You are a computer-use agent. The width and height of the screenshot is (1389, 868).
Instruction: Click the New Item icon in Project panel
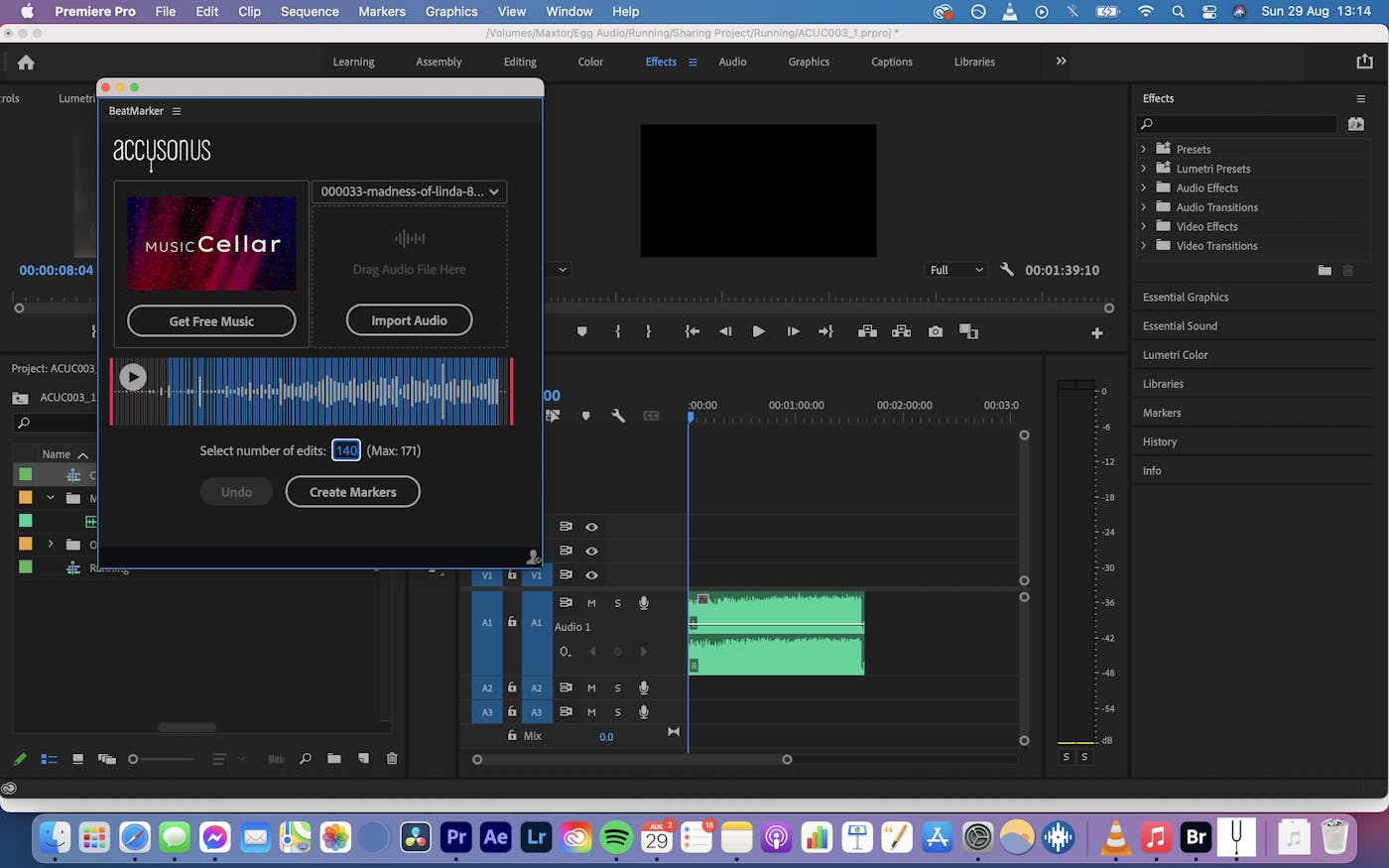[363, 759]
